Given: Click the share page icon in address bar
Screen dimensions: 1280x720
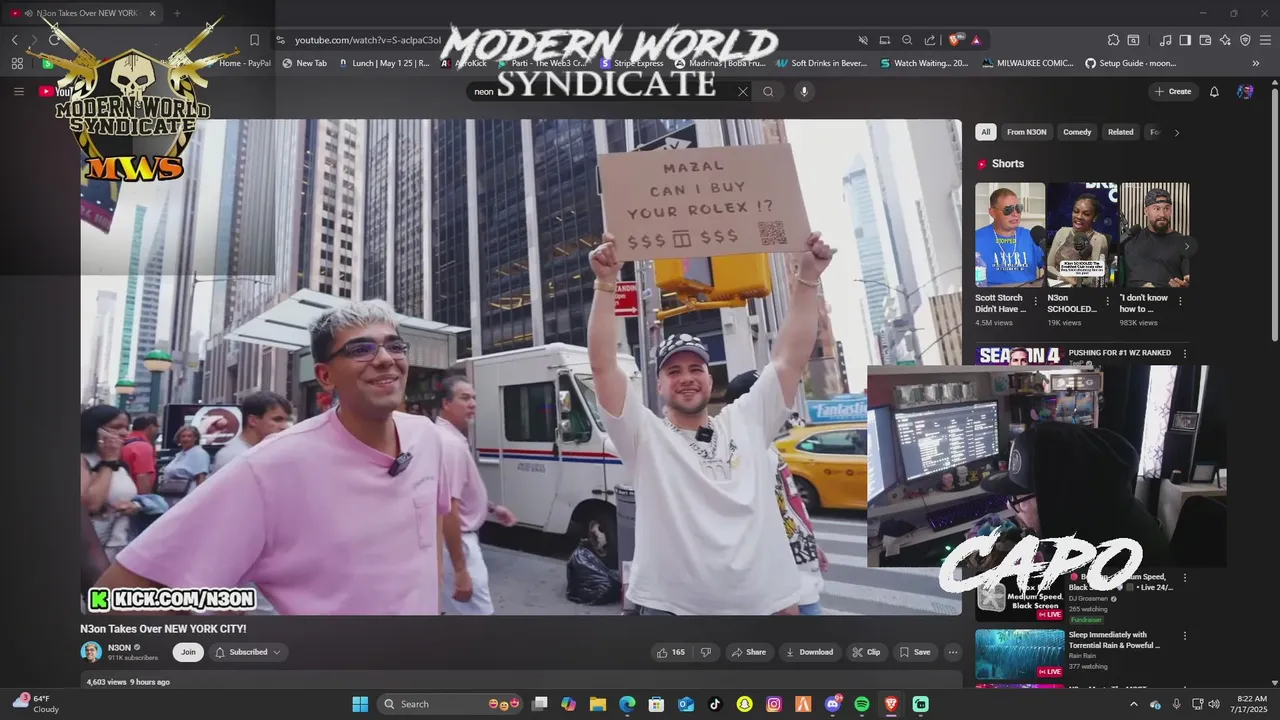Looking at the screenshot, I should [x=930, y=40].
